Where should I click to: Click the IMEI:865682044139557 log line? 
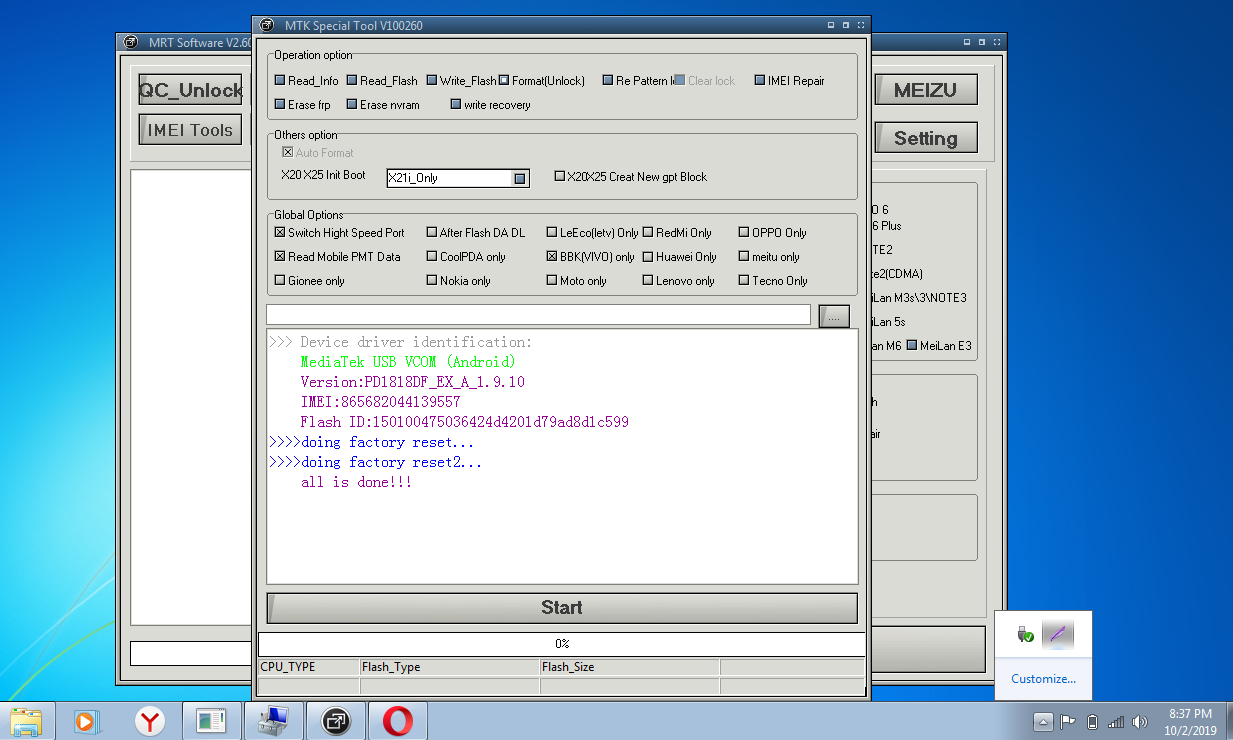pyautogui.click(x=381, y=402)
